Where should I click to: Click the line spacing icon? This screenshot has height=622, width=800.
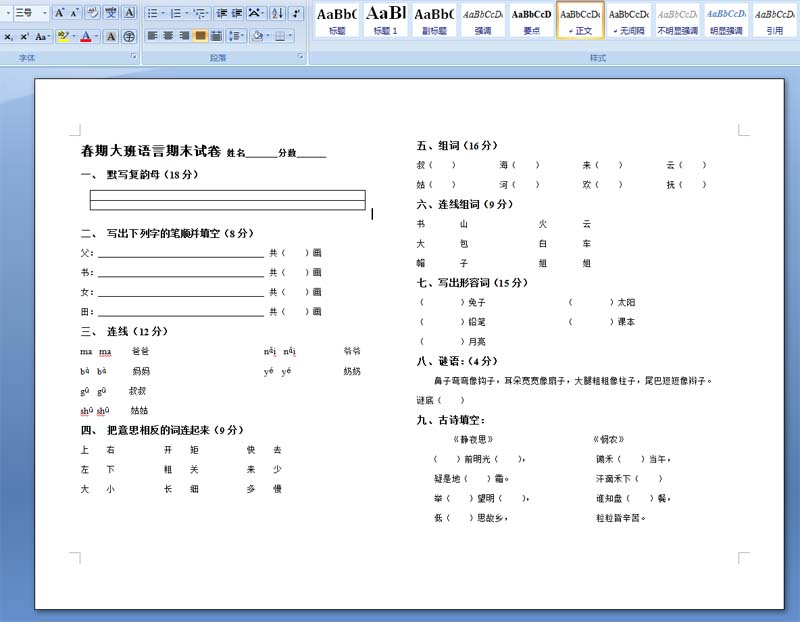(234, 36)
